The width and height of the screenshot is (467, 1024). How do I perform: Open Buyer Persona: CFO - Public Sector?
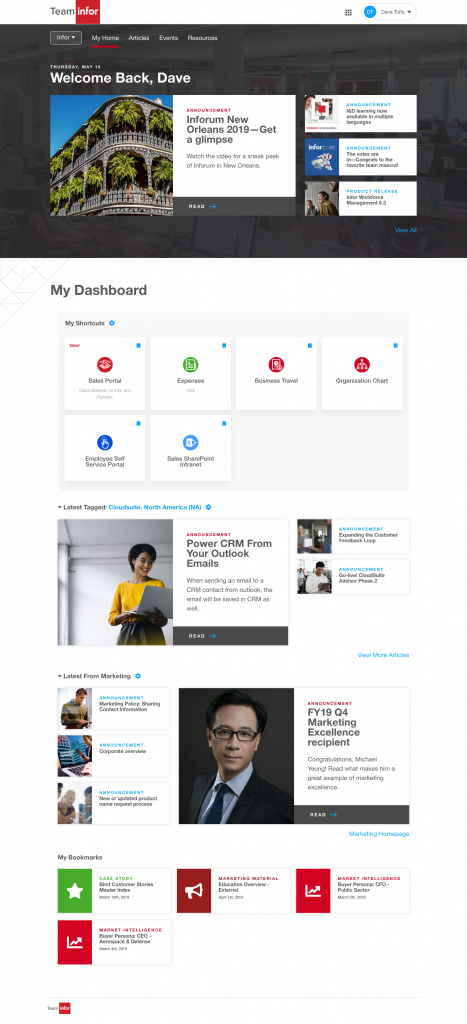pos(353,890)
